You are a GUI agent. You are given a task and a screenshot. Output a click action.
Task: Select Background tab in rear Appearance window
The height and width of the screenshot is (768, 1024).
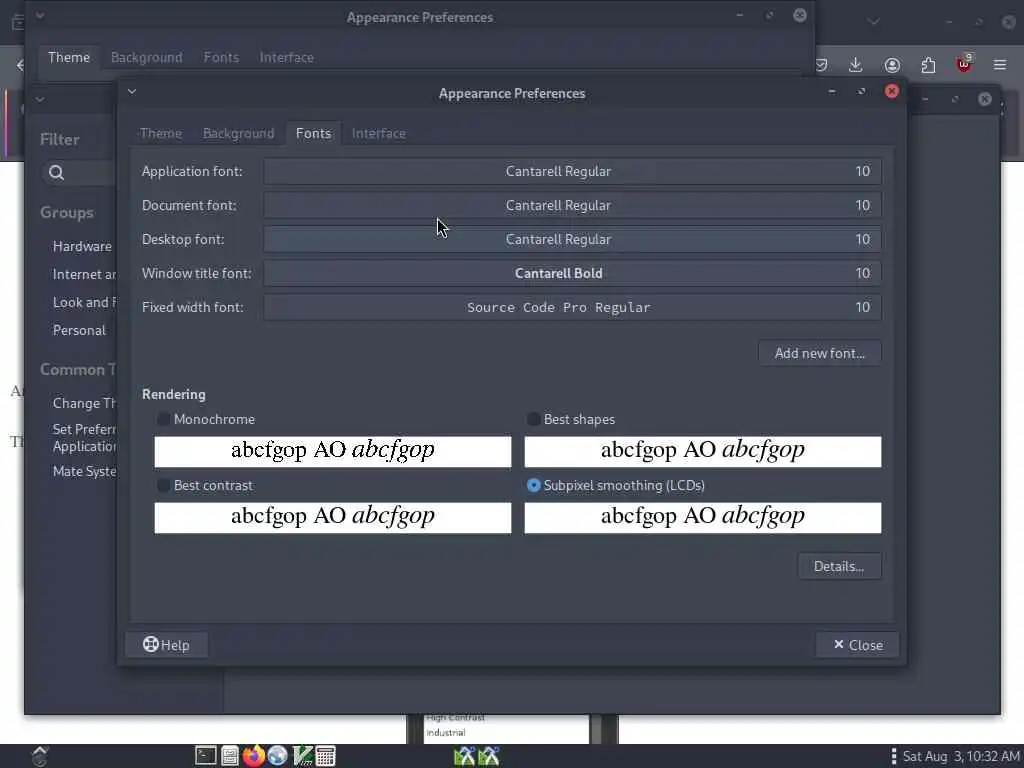point(146,57)
